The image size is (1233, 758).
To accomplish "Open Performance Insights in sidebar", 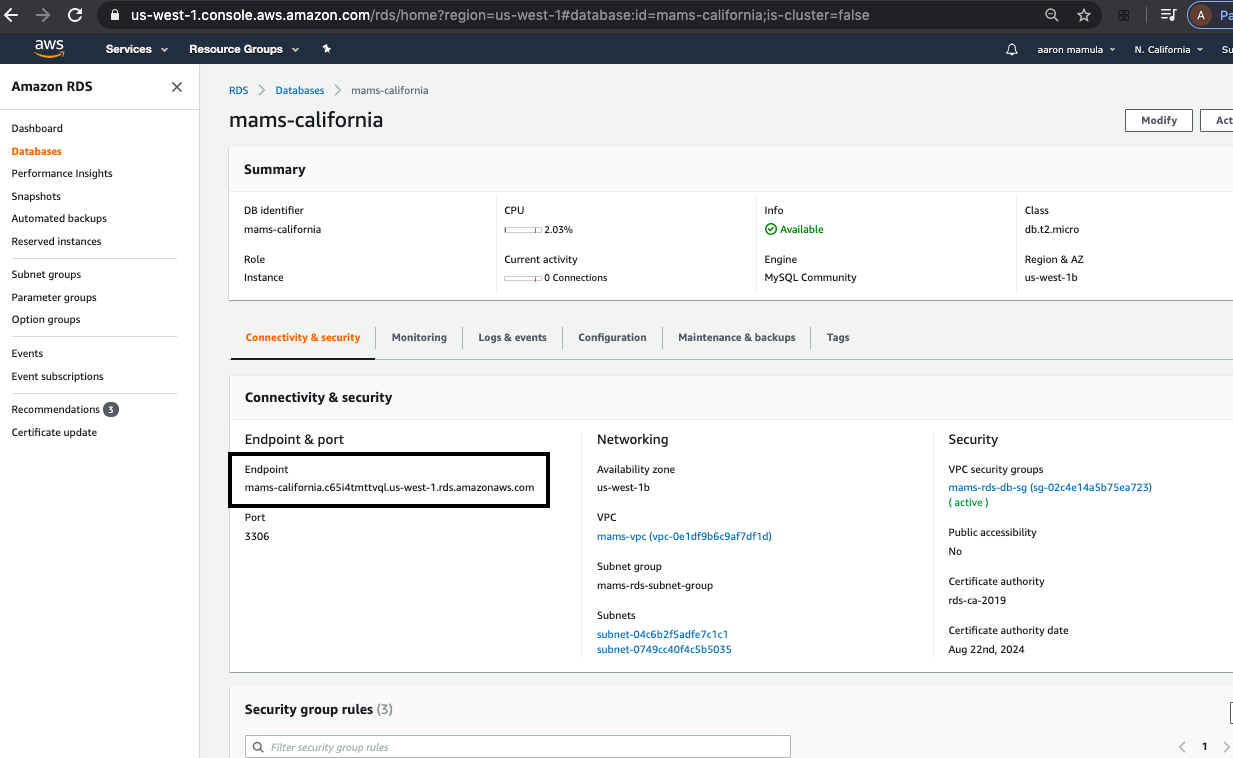I will point(62,173).
